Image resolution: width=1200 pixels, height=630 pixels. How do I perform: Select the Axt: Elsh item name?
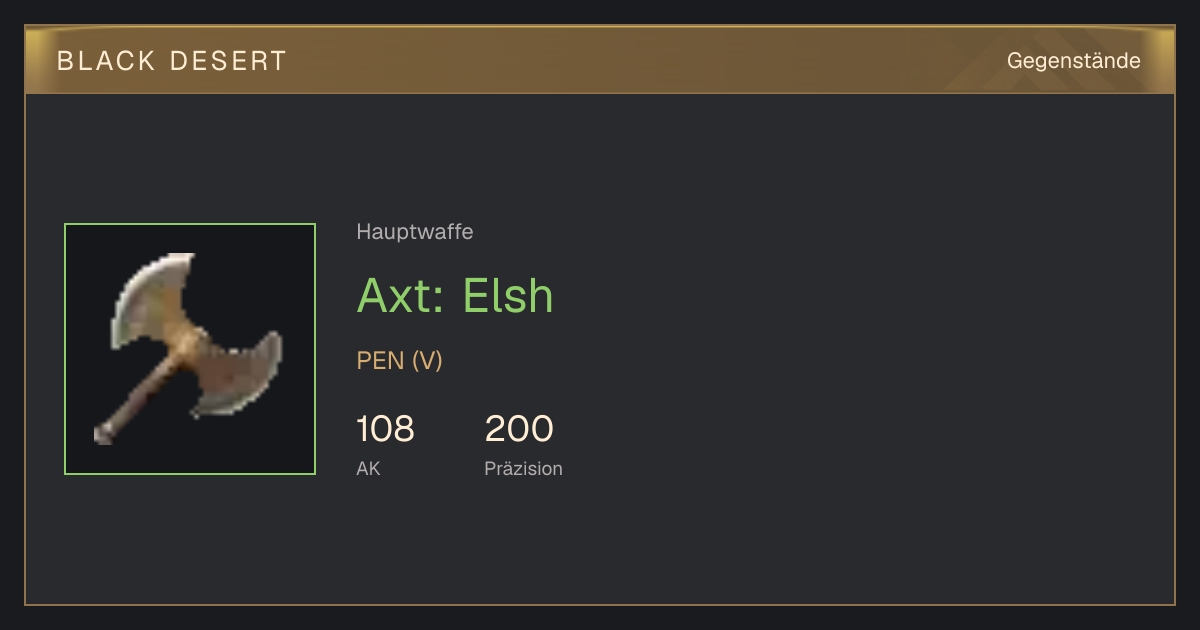click(x=455, y=295)
